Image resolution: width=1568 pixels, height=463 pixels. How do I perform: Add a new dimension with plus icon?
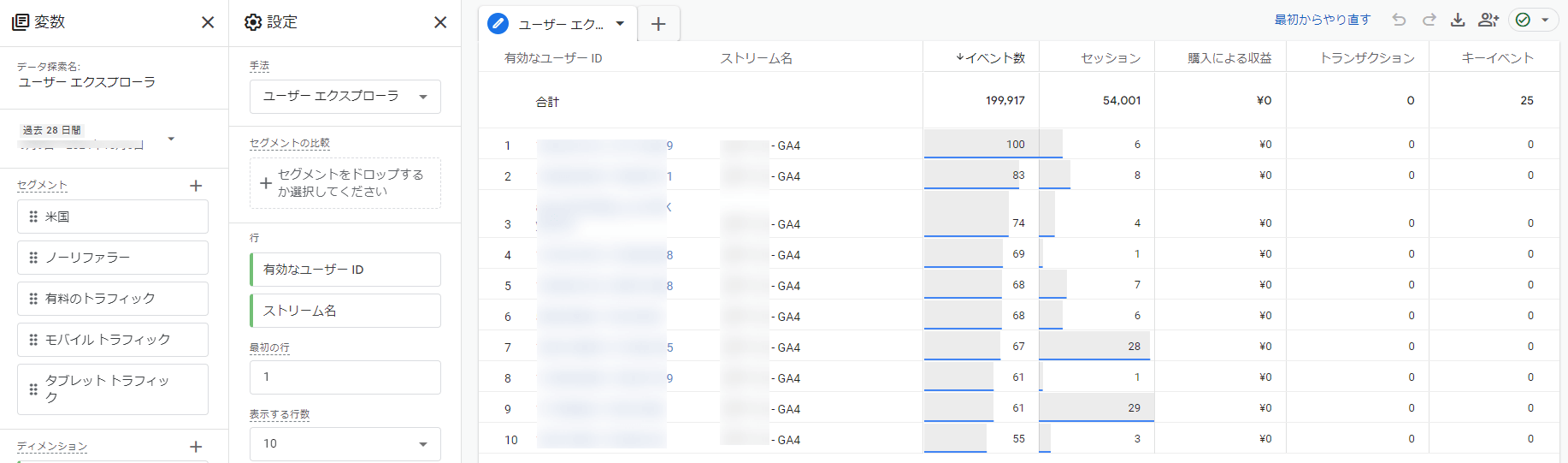pos(196,447)
